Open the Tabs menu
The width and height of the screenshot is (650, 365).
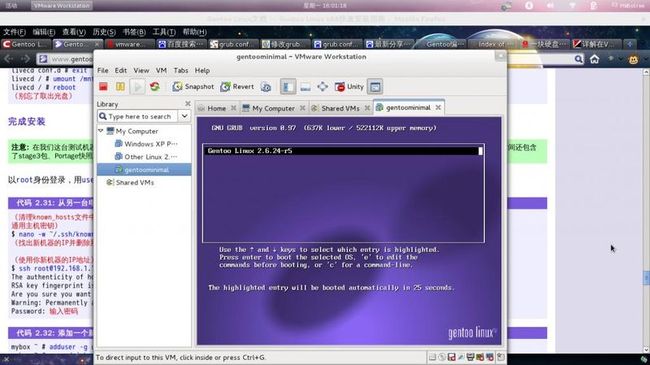click(x=181, y=71)
